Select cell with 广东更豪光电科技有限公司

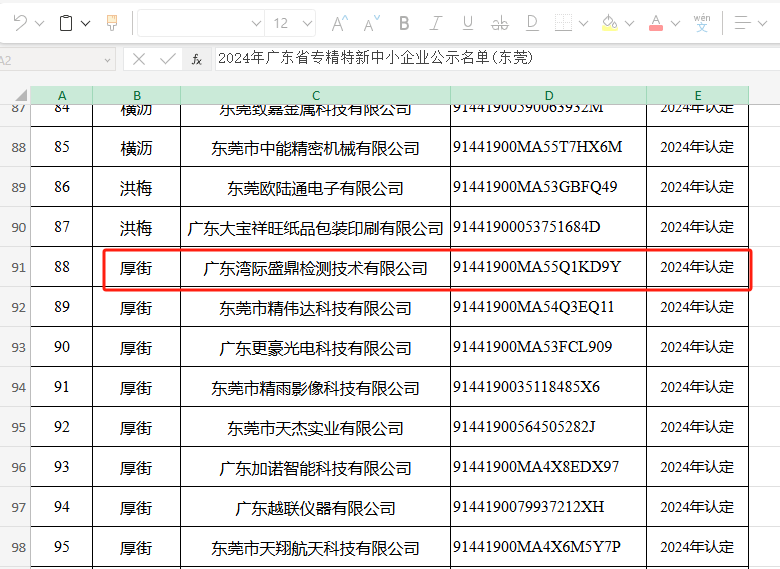tap(315, 348)
